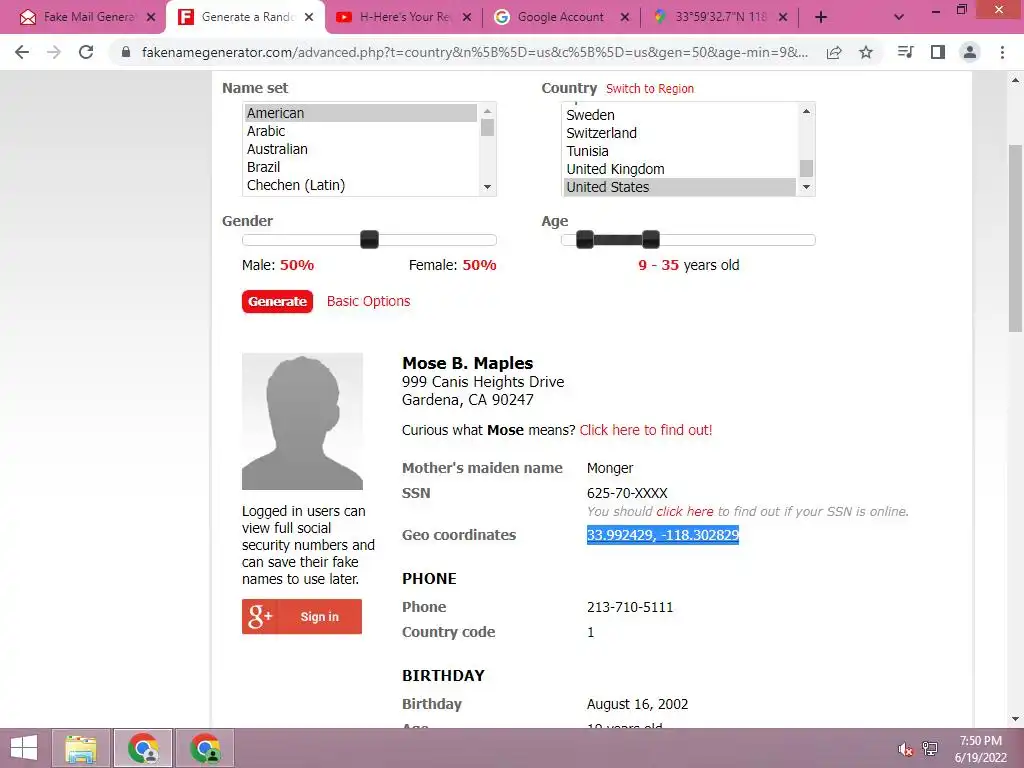Select Sweden in Country list
The height and width of the screenshot is (768, 1024).
[679, 115]
